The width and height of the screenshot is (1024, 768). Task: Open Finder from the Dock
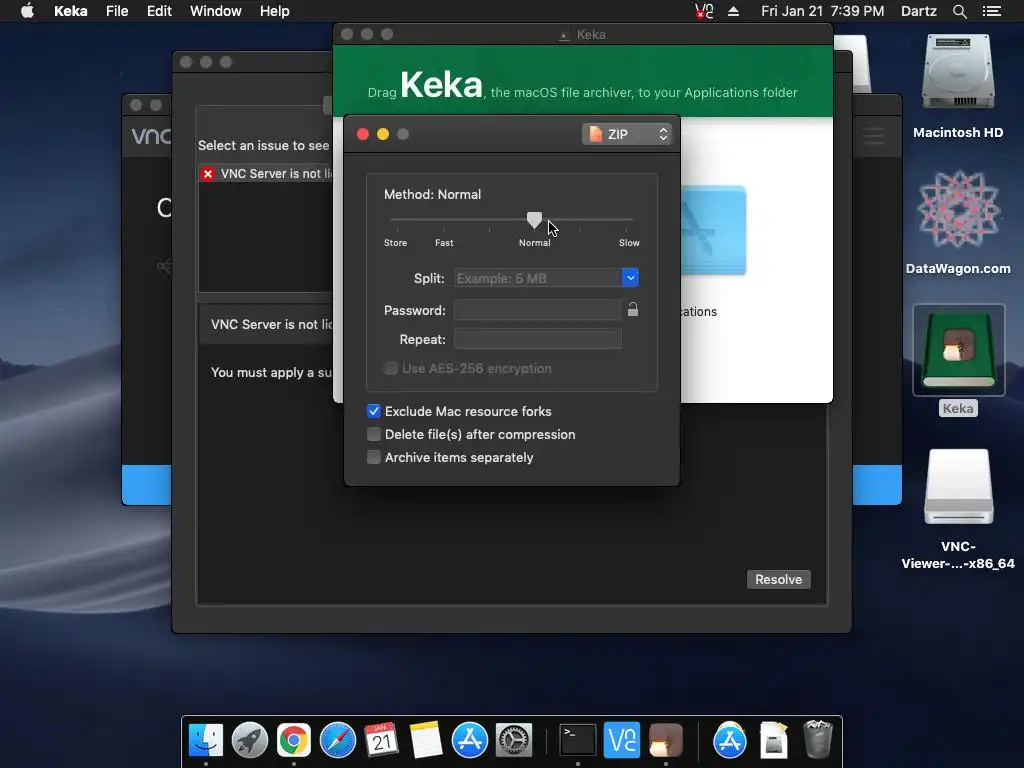click(x=206, y=741)
